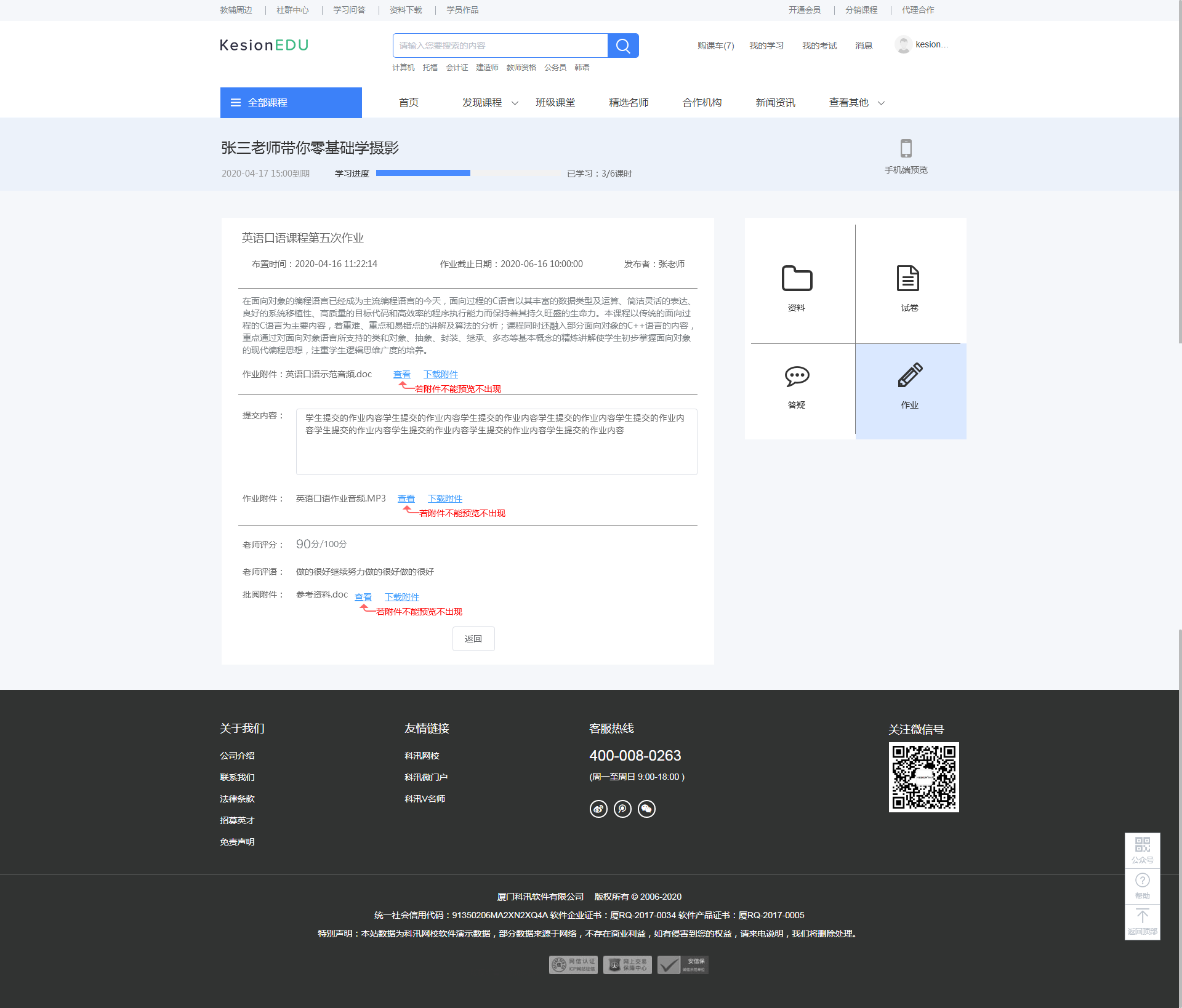Show the 公众号 QR code icon
The width and height of the screenshot is (1182, 1008).
coord(1142,844)
